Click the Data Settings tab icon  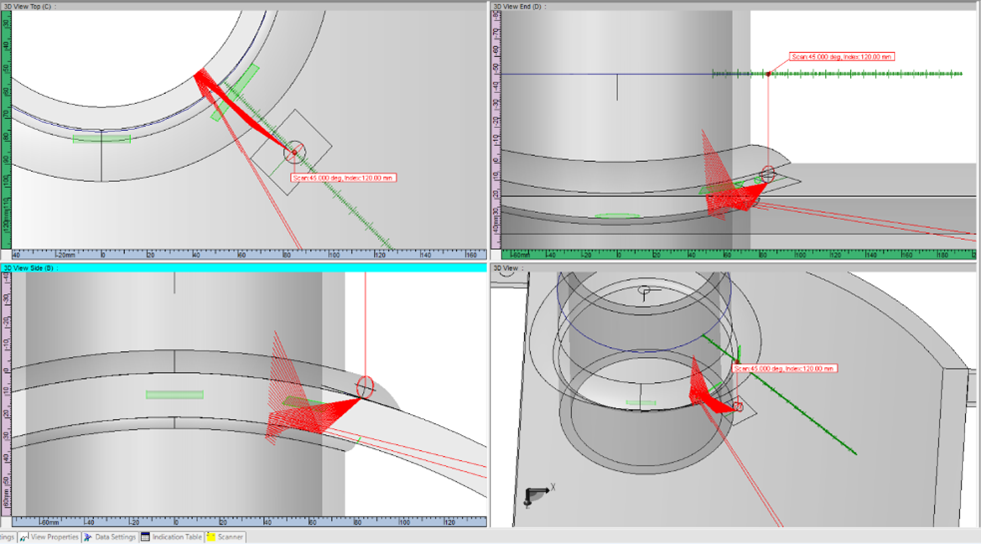point(89,537)
